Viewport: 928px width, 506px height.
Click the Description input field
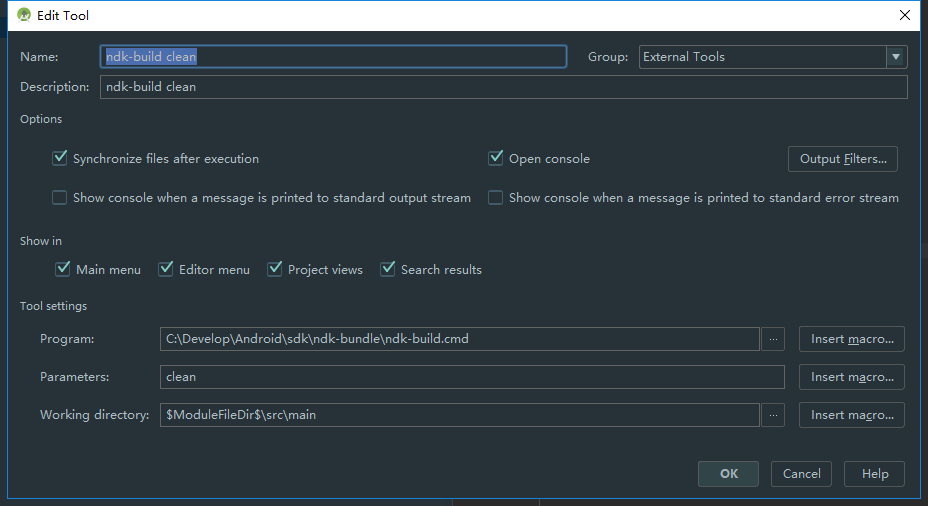pos(504,87)
